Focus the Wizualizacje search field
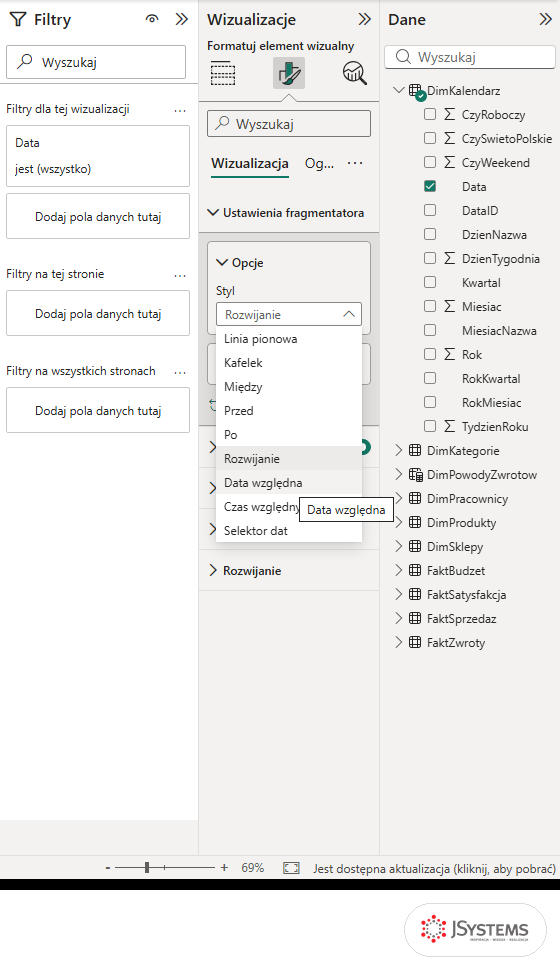Viewport: 560px width, 970px height. pos(289,124)
